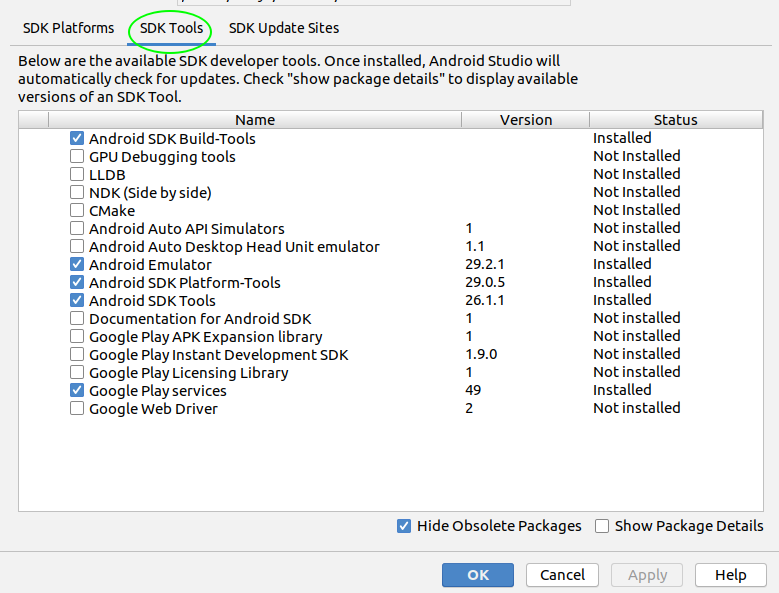Switch to the SDK Platforms tab
Screen dimensions: 779x593
68,28
